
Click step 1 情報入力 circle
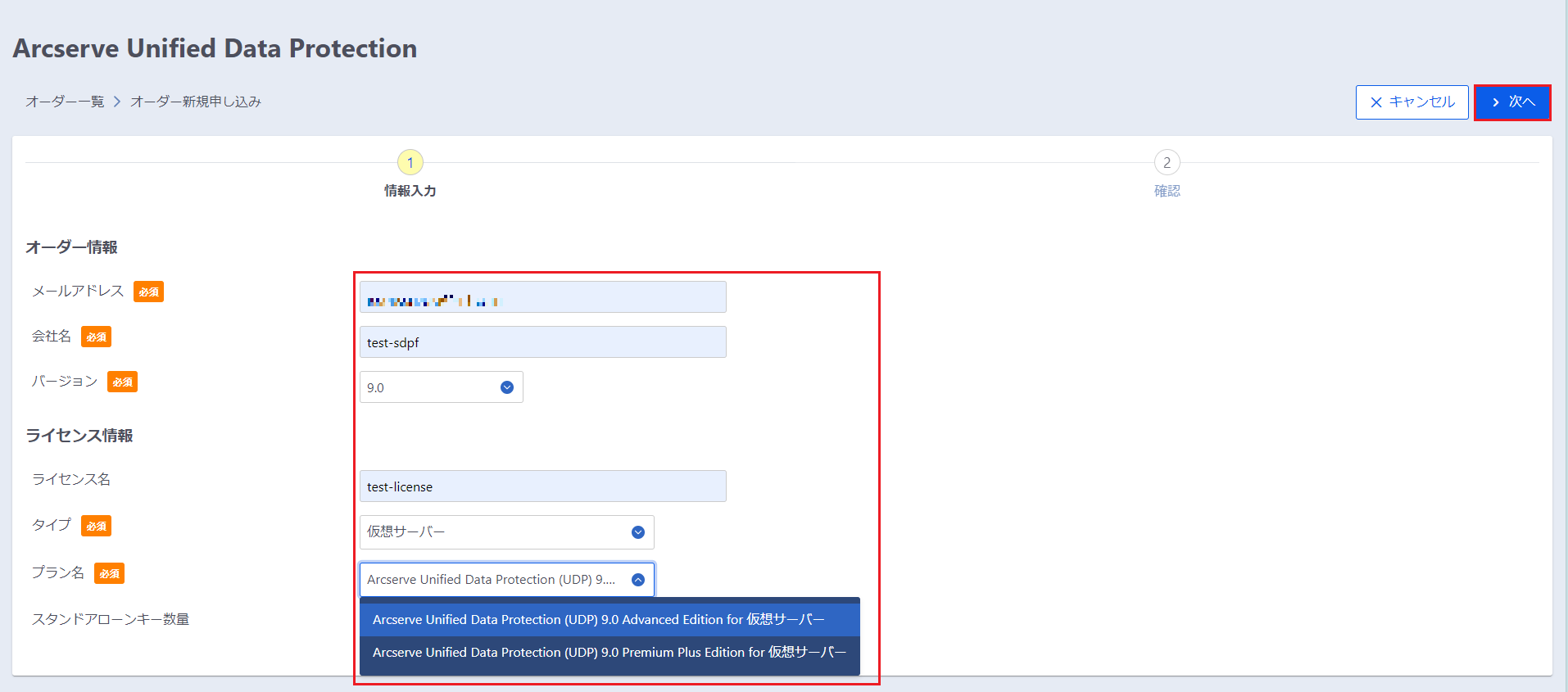click(x=410, y=162)
